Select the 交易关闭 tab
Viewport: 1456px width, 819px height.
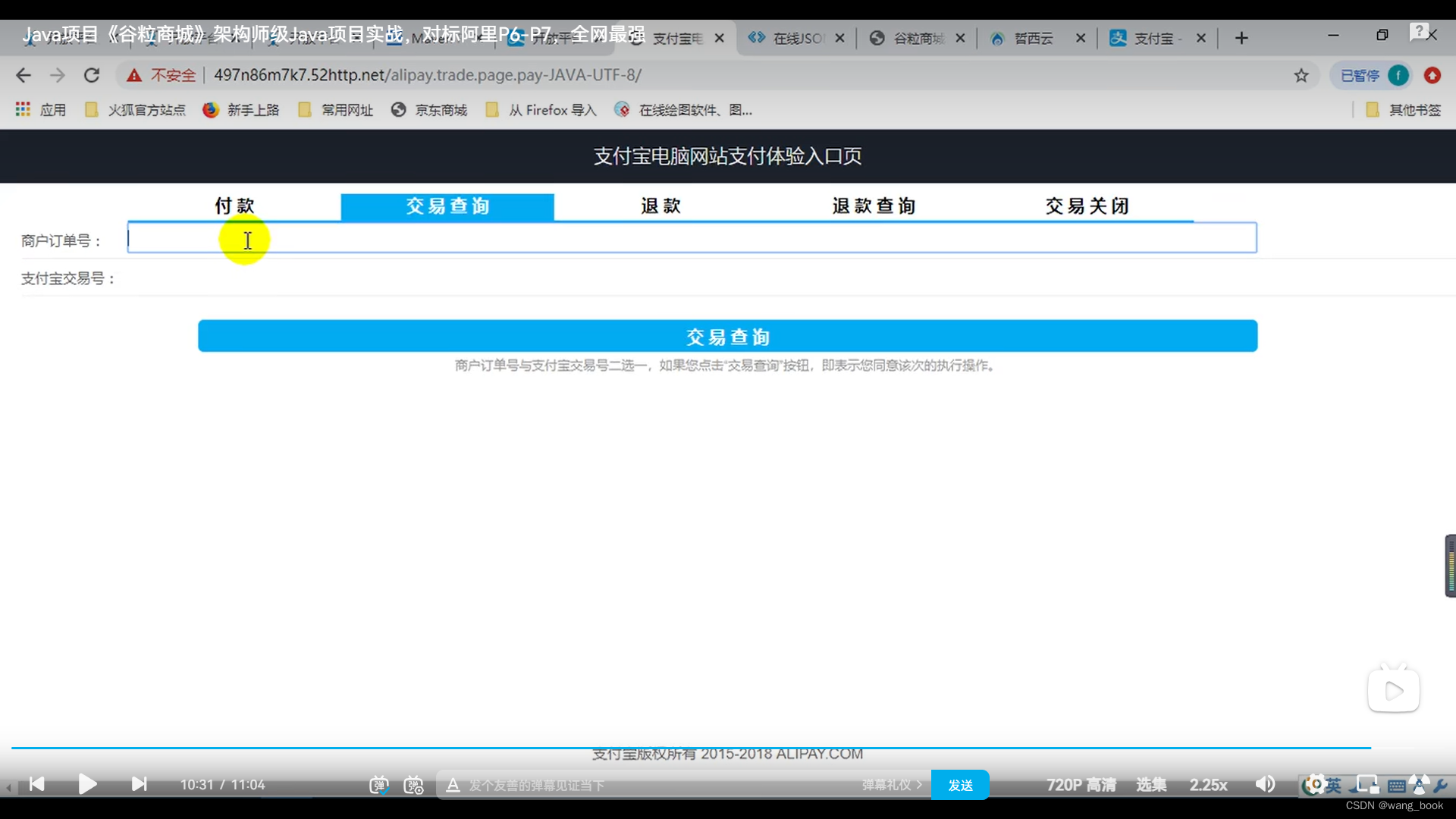tap(1087, 206)
